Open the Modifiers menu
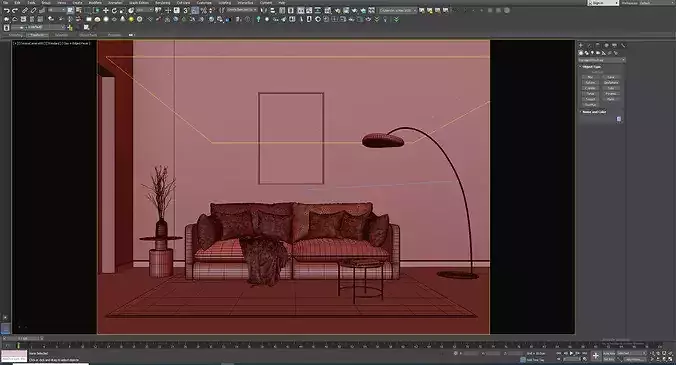Screen dimensions: 676x365 click(95, 3)
